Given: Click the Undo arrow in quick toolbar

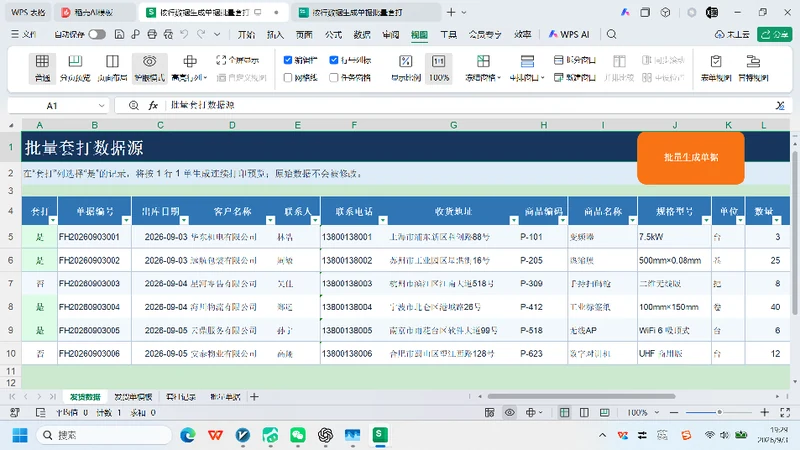Looking at the screenshot, I should tap(184, 34).
